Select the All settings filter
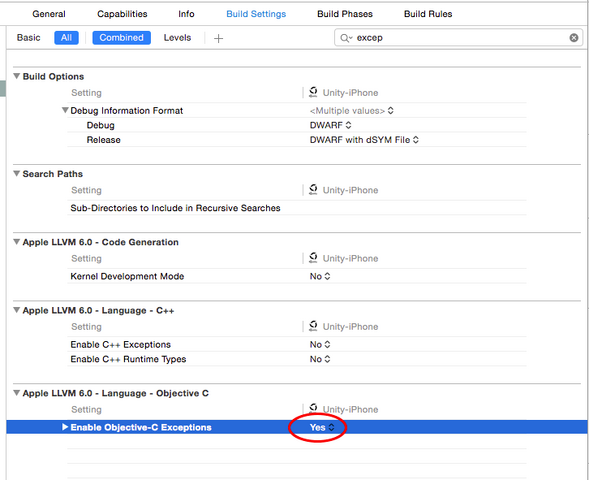The image size is (589, 480). 66,38
